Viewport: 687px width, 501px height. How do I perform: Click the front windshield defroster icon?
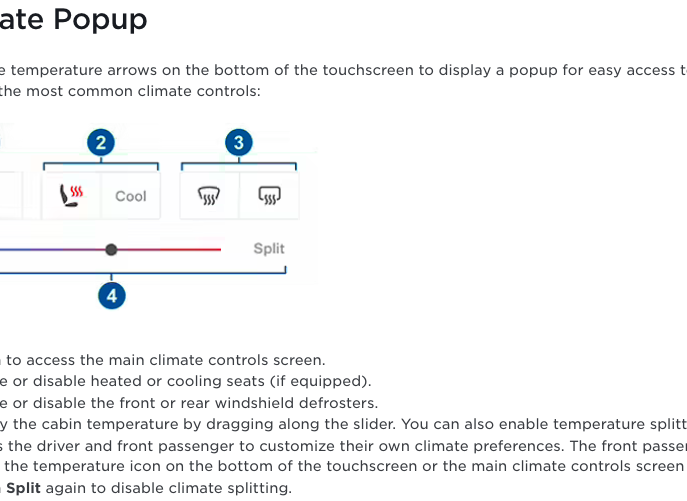tap(209, 195)
